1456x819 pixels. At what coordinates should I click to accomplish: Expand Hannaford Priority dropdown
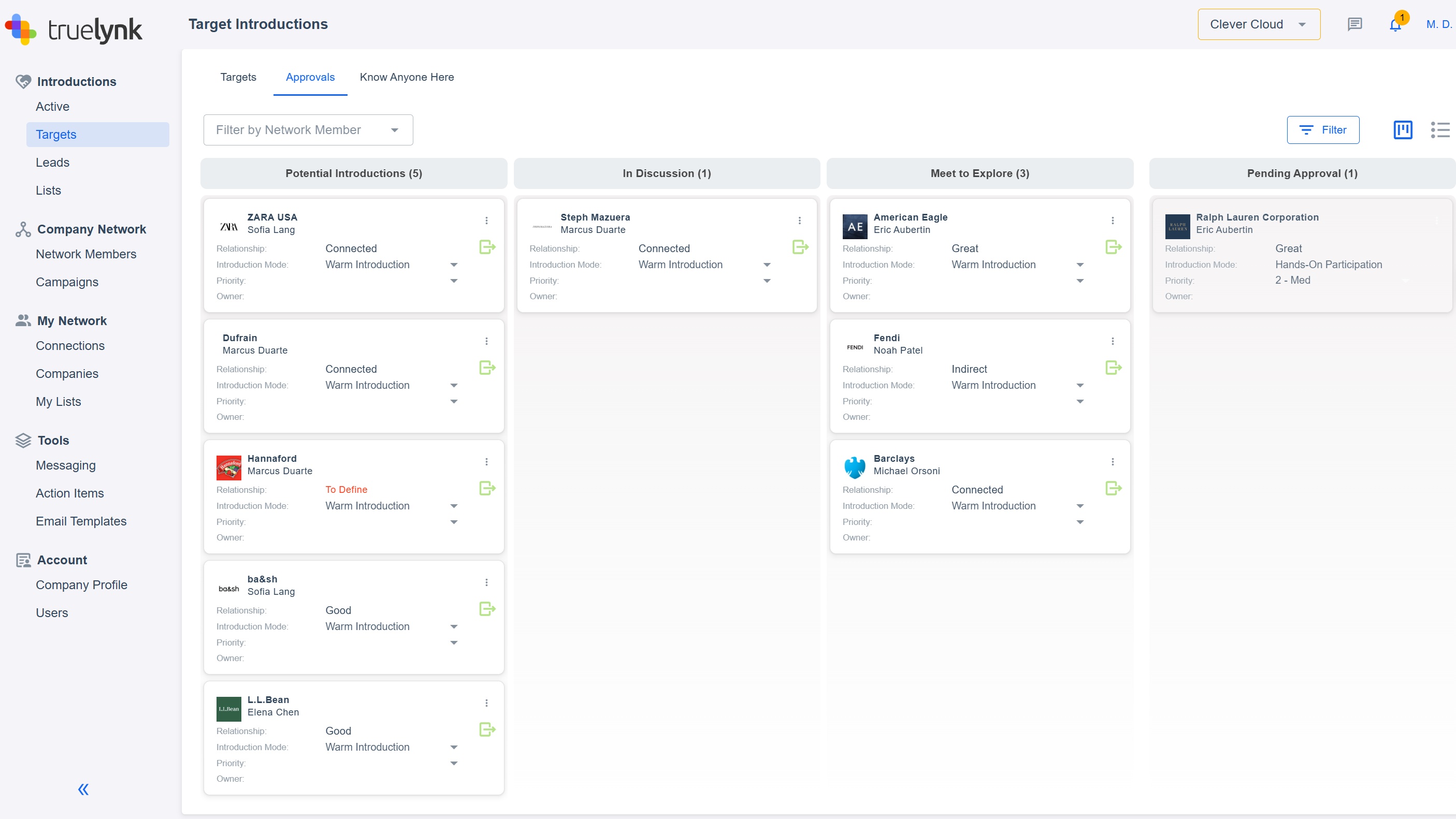click(x=454, y=522)
